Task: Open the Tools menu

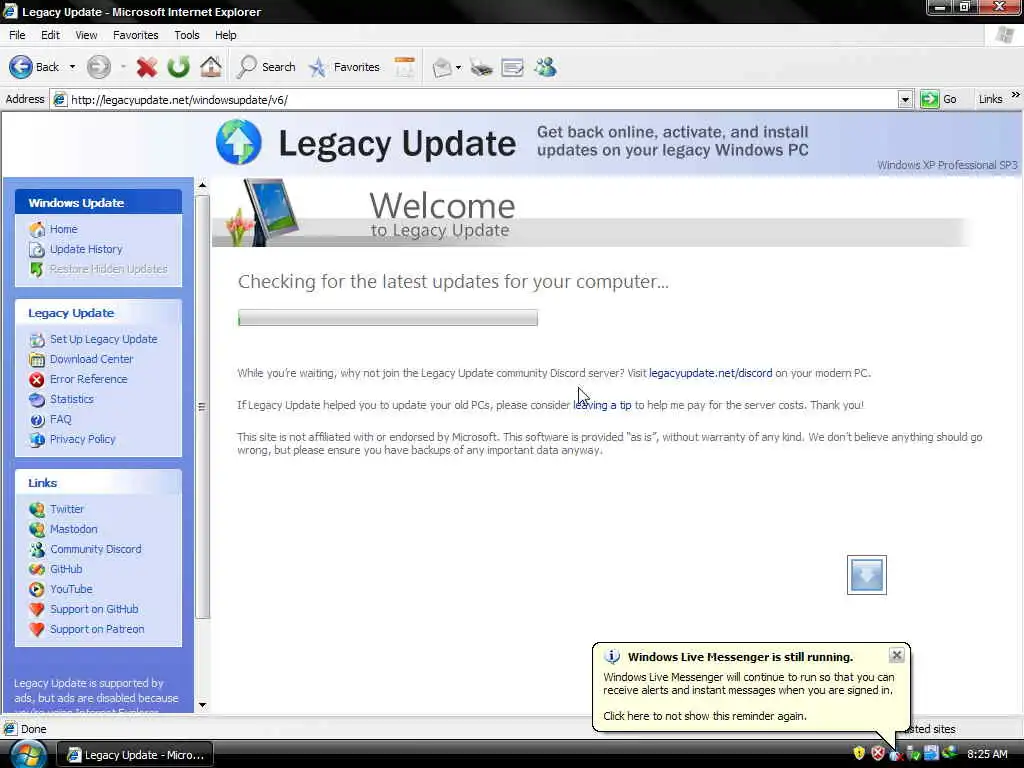Action: click(x=187, y=35)
